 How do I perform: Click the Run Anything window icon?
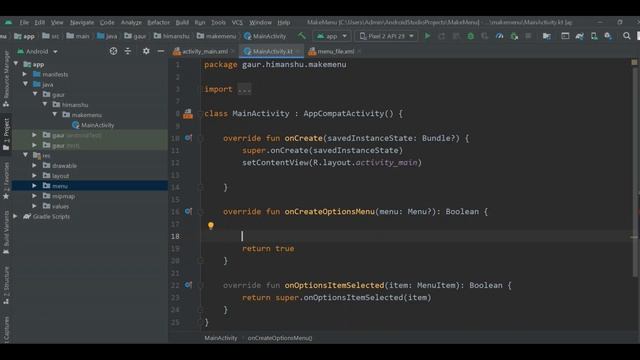tap(565, 36)
